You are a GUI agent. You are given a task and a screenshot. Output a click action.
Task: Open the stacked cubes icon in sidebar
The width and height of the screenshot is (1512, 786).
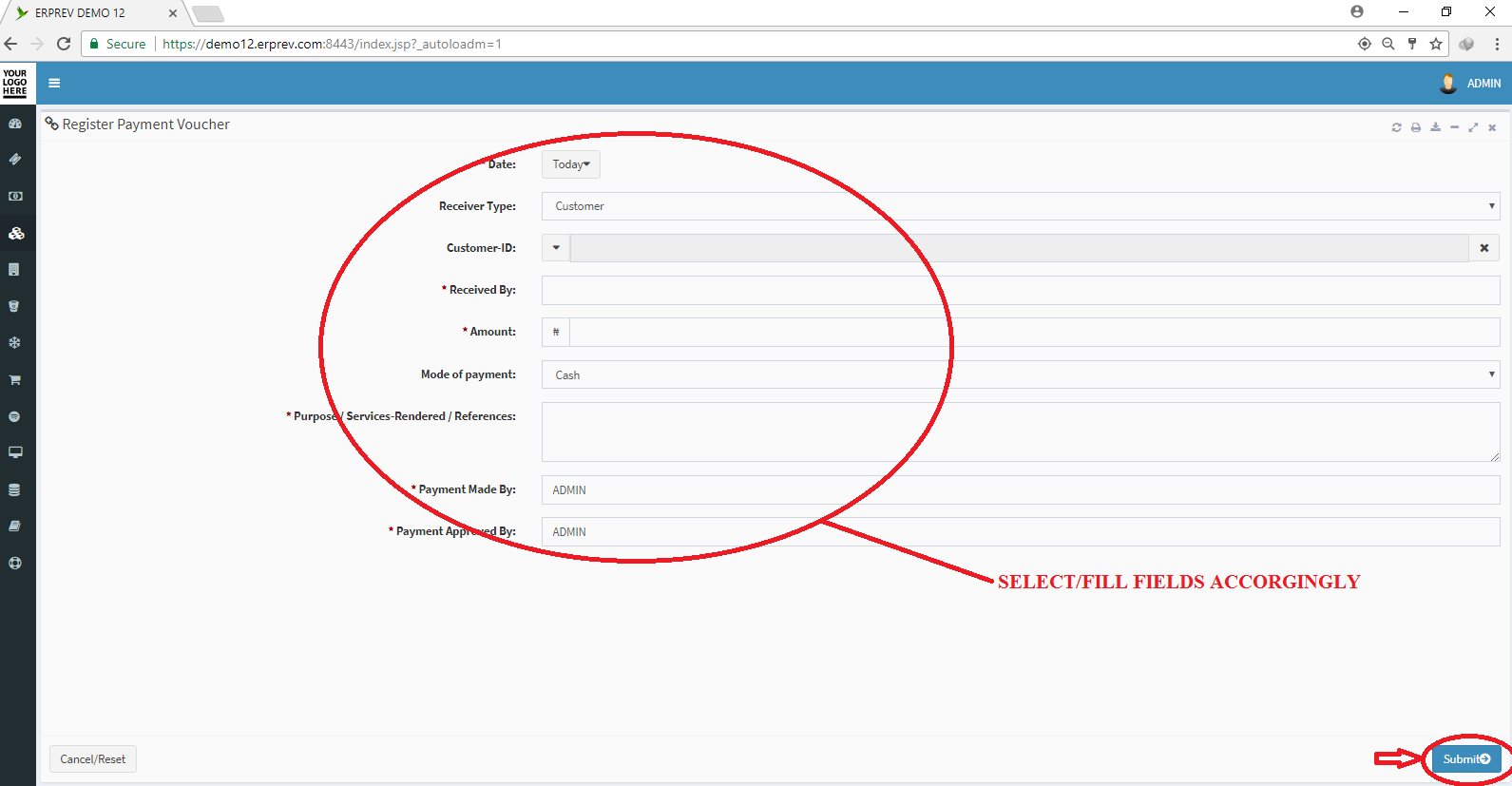pos(16,233)
